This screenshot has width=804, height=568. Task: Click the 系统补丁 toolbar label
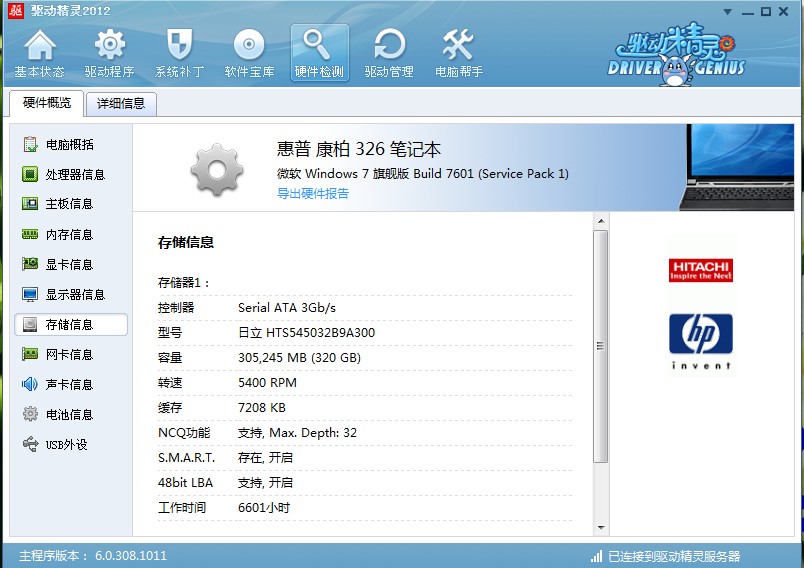coord(179,71)
